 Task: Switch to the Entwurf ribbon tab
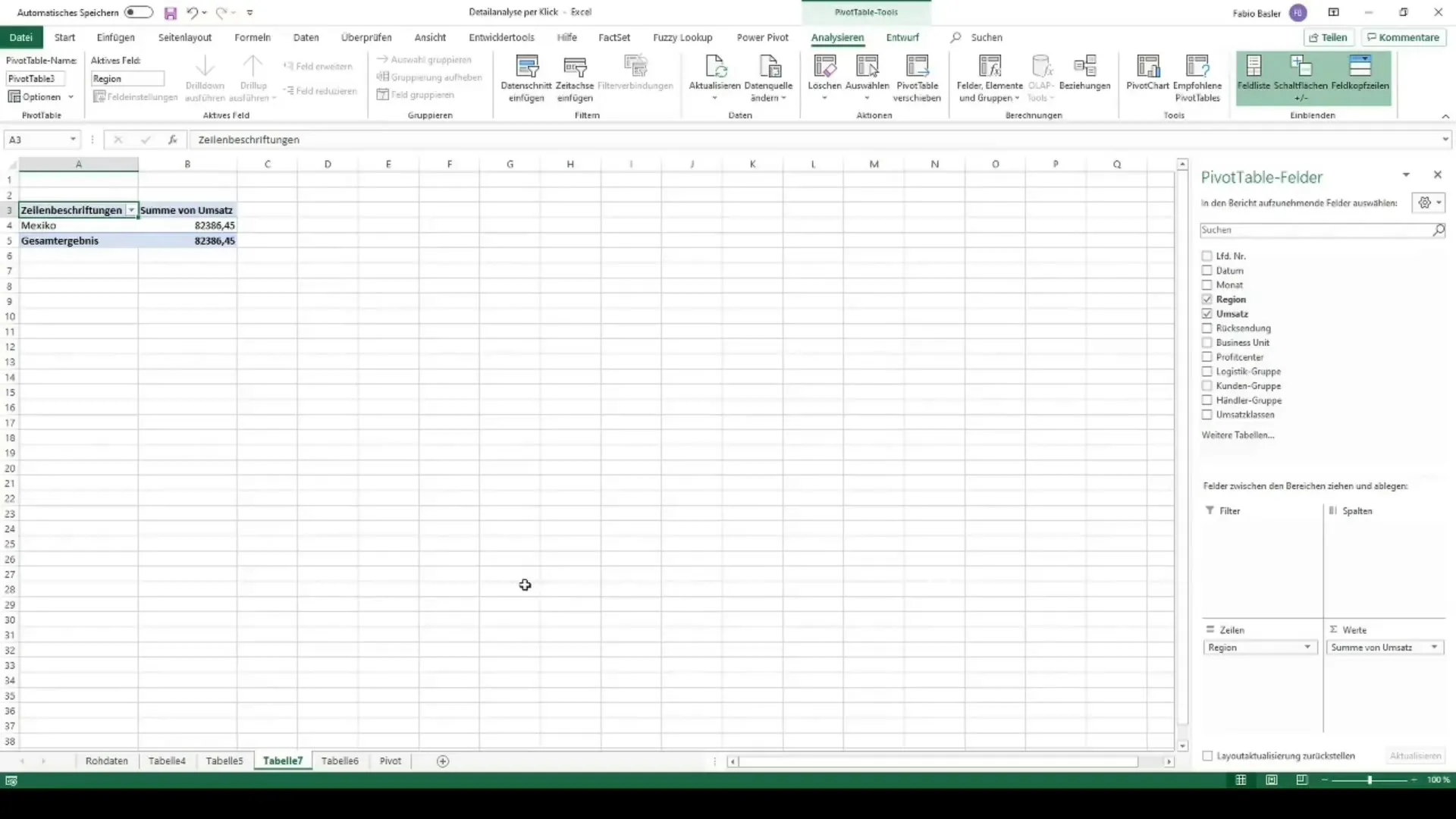pyautogui.click(x=902, y=37)
